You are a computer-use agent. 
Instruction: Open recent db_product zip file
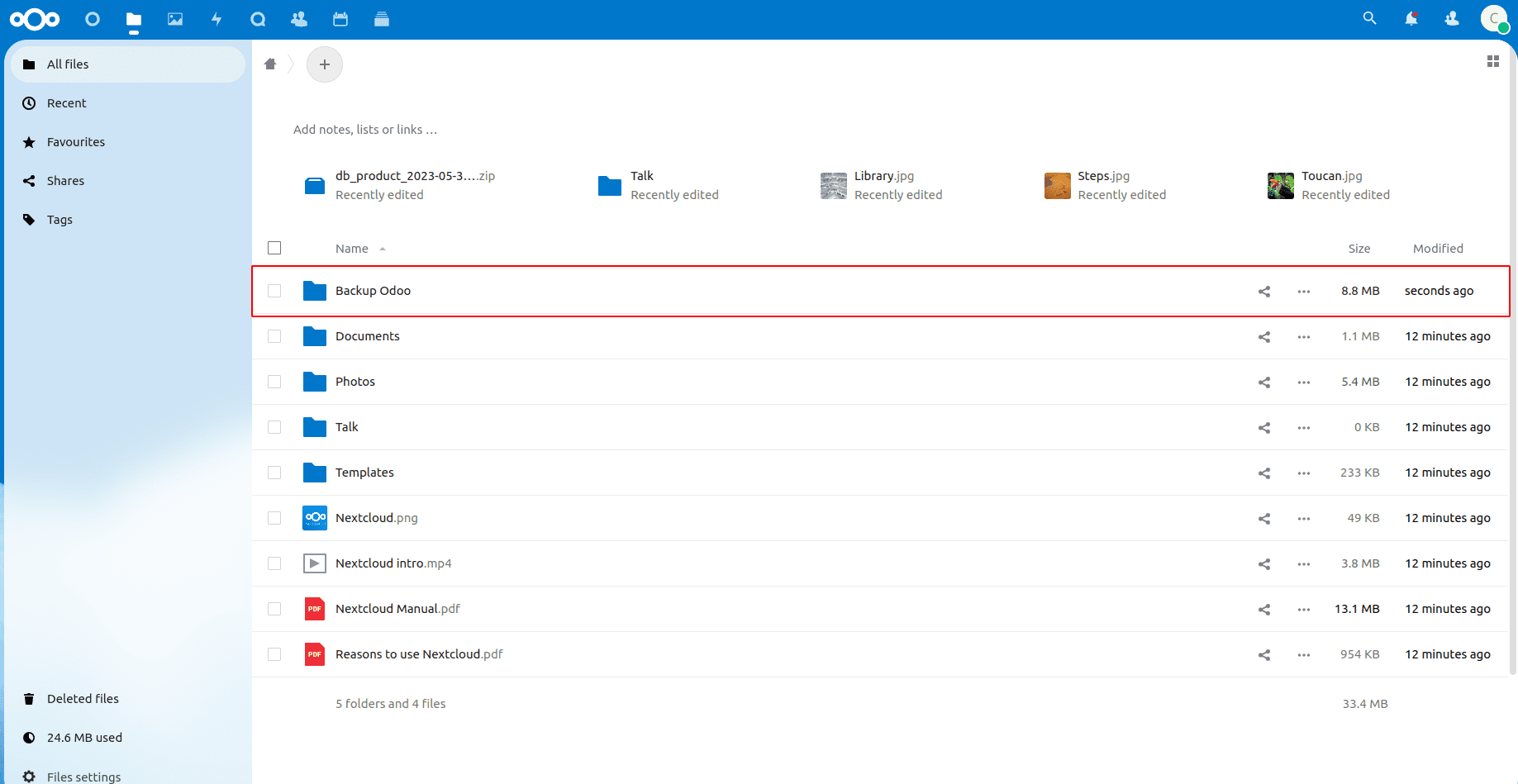[400, 185]
